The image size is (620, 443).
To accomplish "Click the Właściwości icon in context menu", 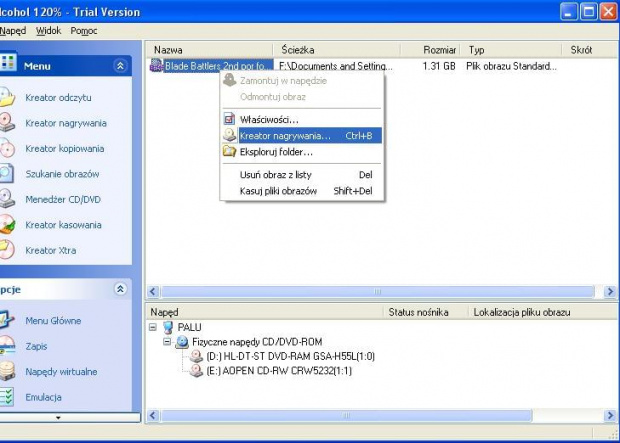I will pos(229,119).
